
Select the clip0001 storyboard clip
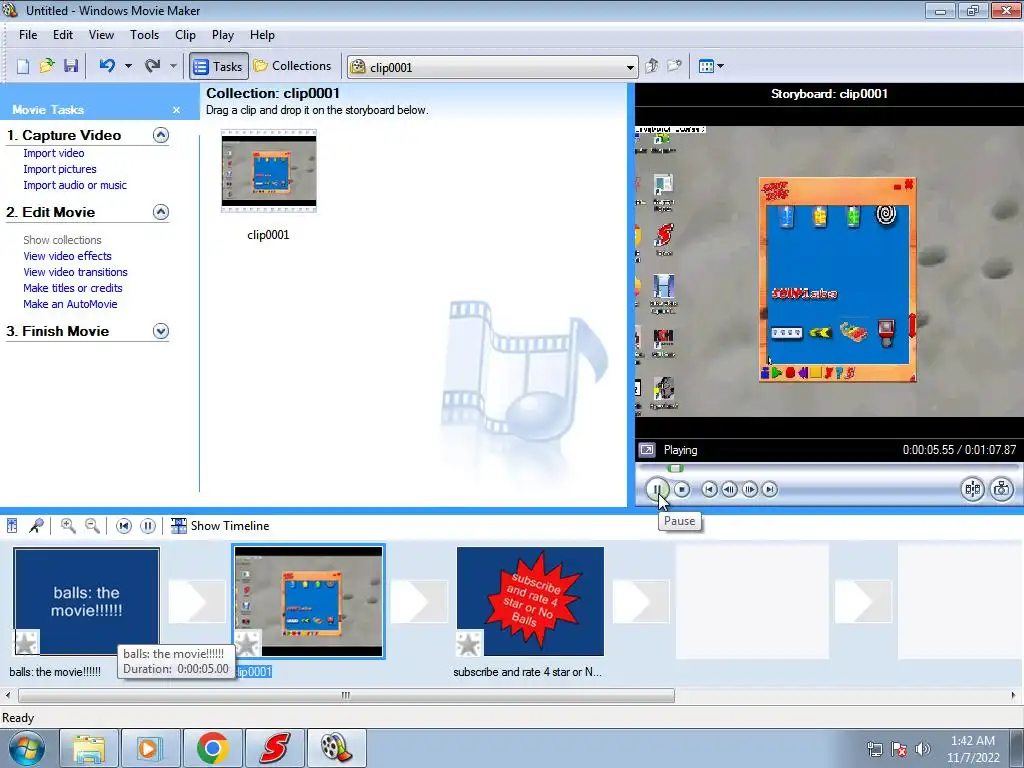[309, 601]
